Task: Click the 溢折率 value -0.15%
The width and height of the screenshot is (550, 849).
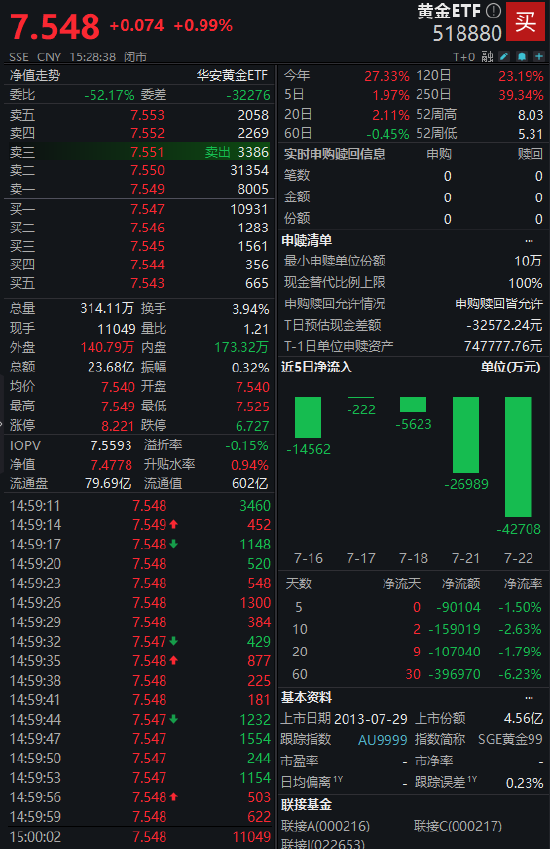Action: (247, 446)
